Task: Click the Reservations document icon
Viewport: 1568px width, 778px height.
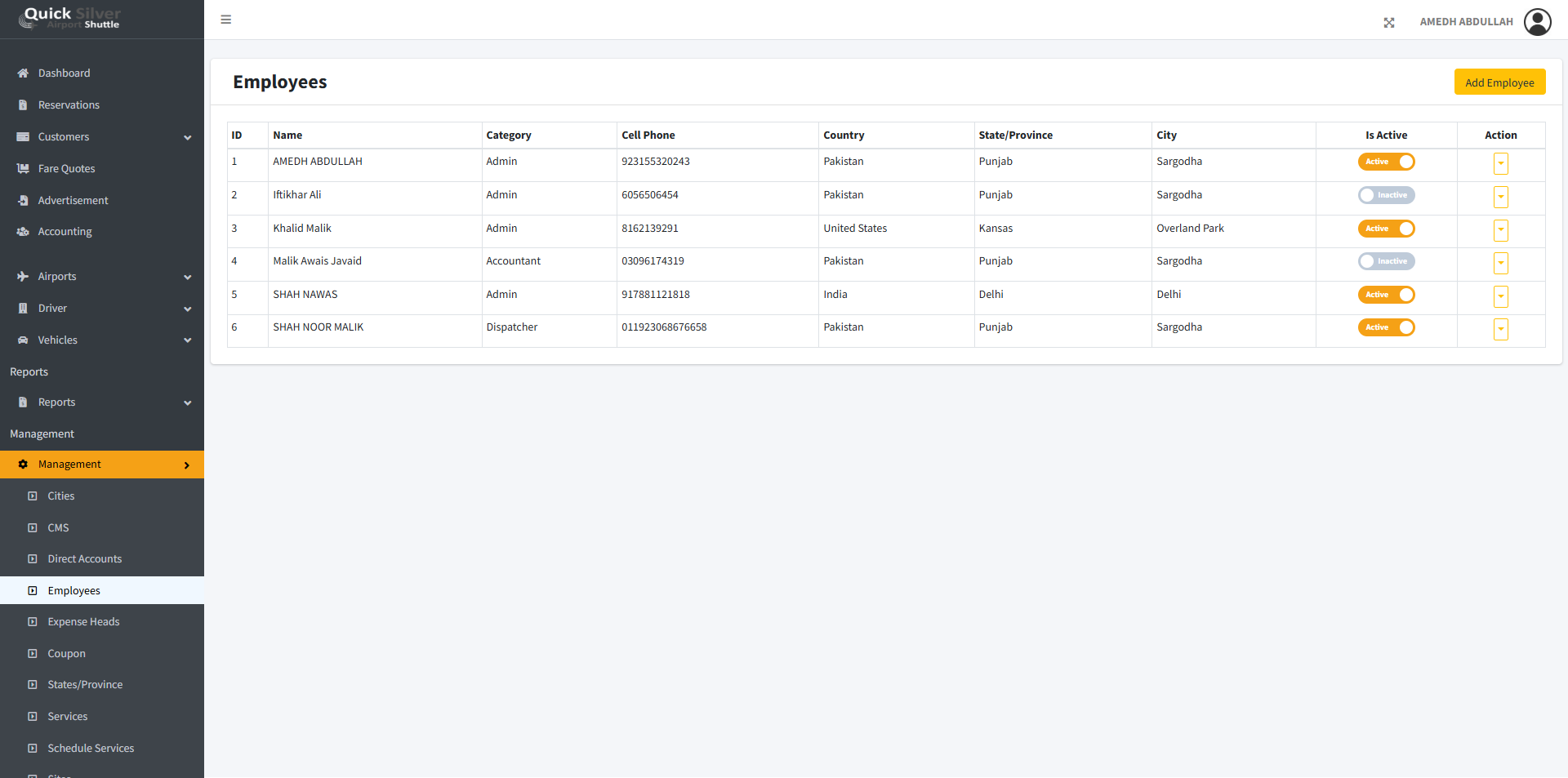Action: point(23,105)
